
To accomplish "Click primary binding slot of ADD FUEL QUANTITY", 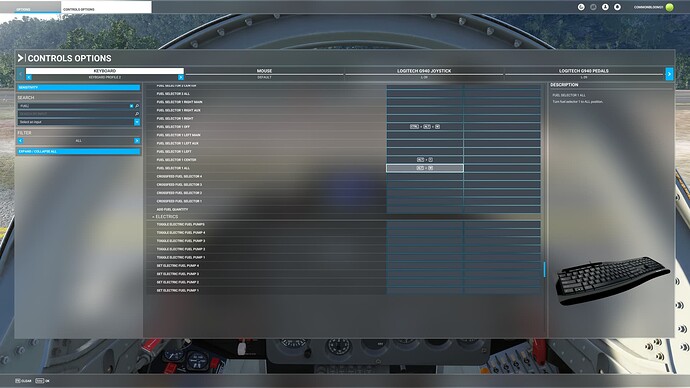I will (425, 209).
